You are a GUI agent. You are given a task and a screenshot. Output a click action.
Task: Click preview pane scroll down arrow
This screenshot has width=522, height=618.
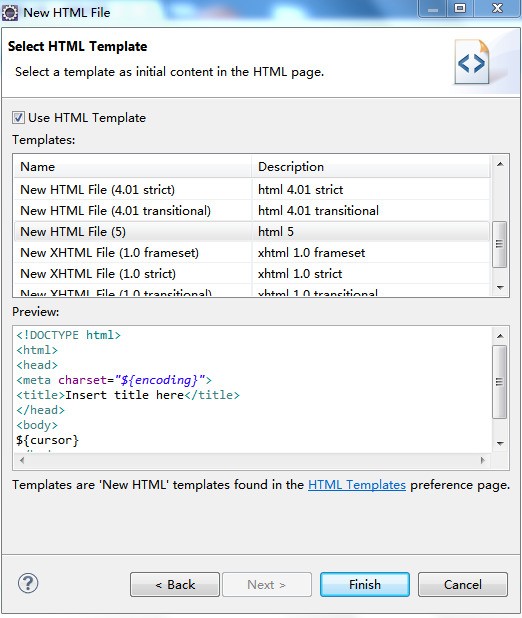pos(500,443)
